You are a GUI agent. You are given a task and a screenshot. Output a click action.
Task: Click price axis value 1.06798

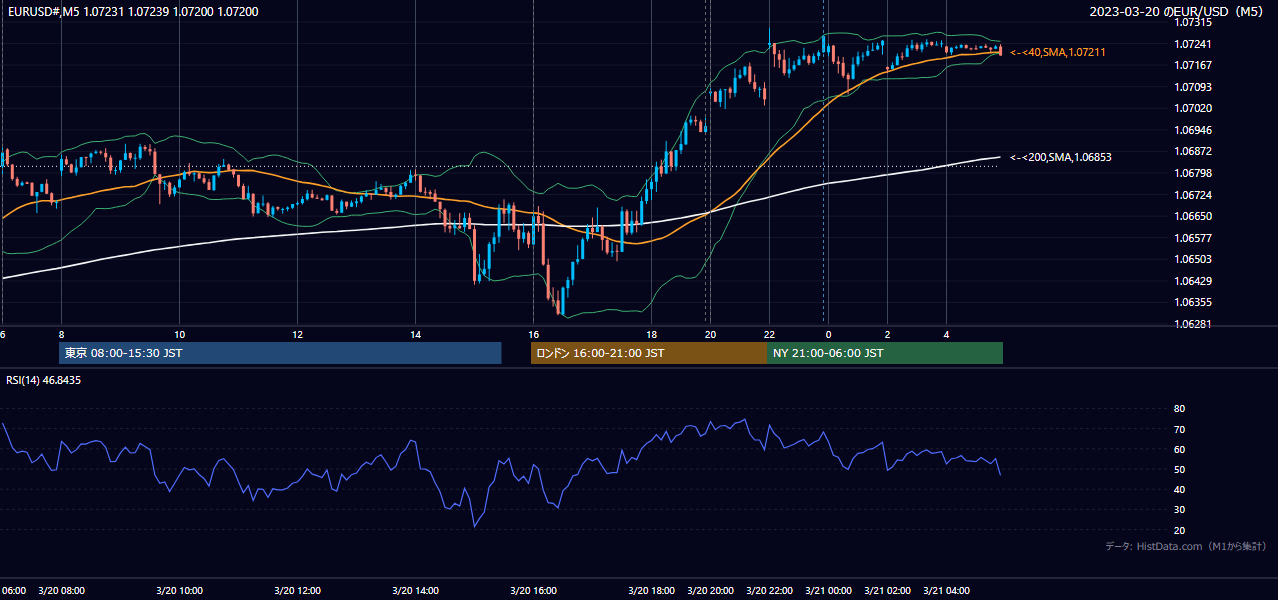click(1193, 173)
